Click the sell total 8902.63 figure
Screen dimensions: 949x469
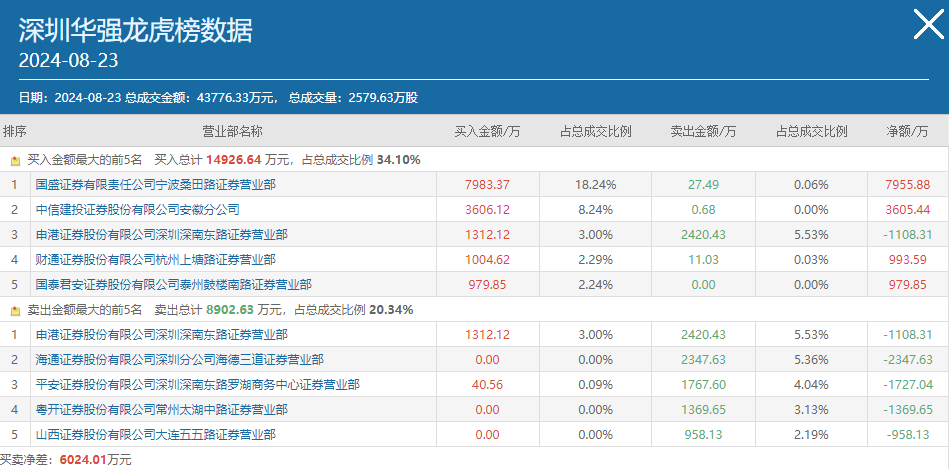click(x=229, y=310)
